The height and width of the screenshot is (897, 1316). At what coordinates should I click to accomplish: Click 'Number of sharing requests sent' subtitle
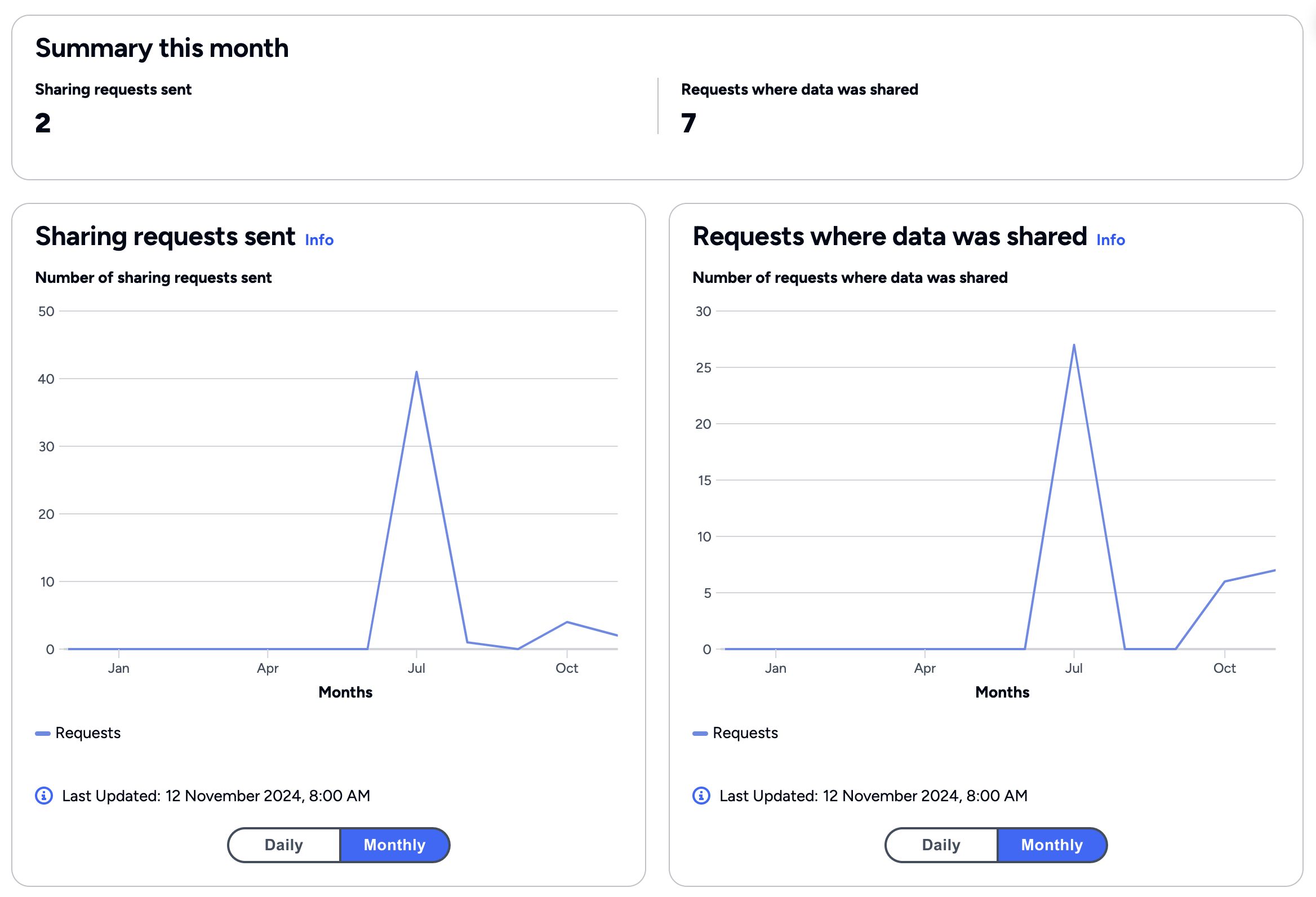click(x=153, y=277)
